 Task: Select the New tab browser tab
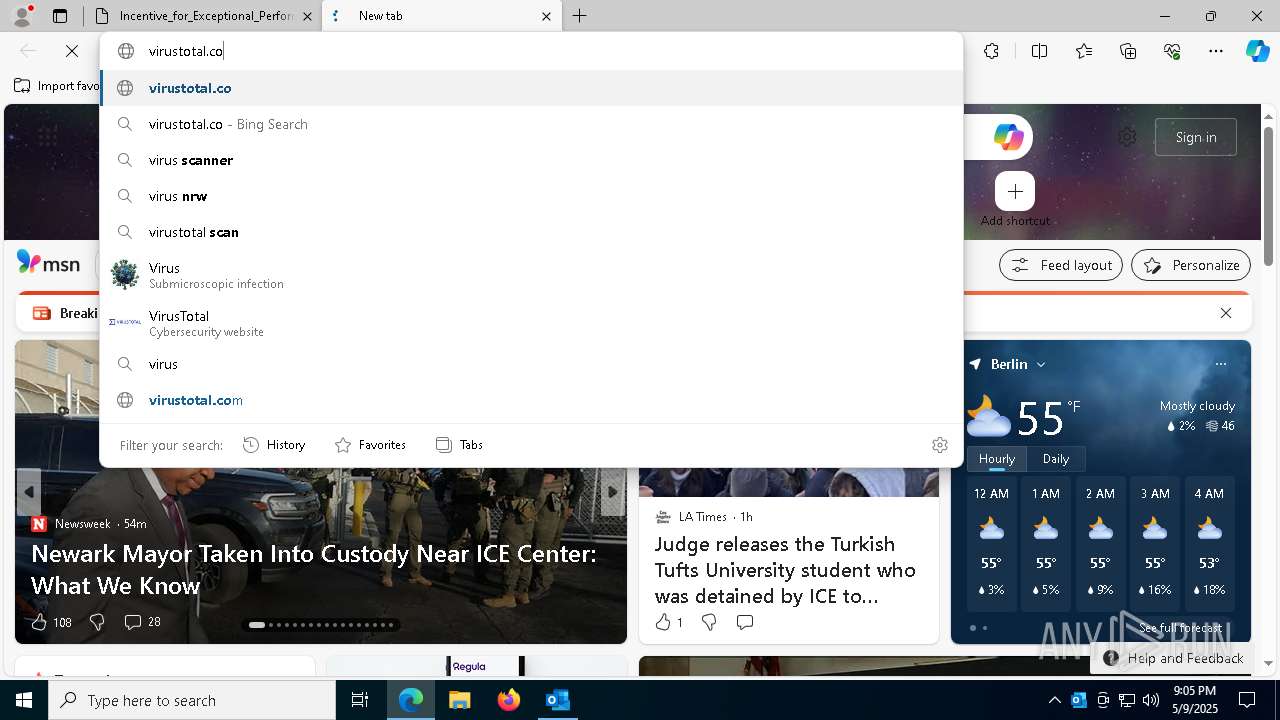[x=440, y=16]
